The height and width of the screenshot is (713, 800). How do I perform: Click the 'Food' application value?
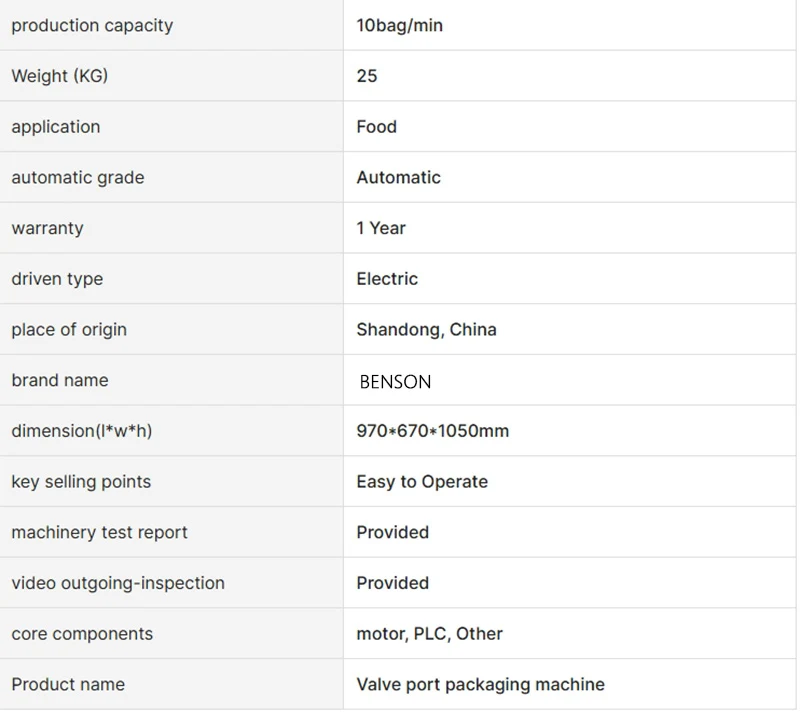point(376,127)
